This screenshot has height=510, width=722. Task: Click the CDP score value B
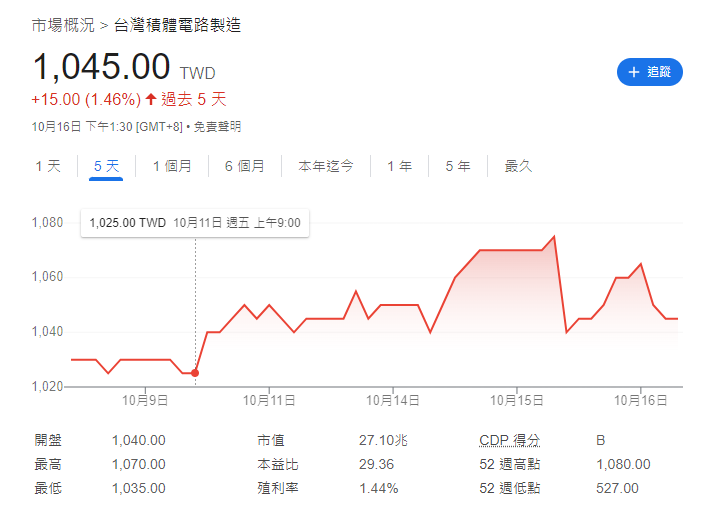coord(600,440)
